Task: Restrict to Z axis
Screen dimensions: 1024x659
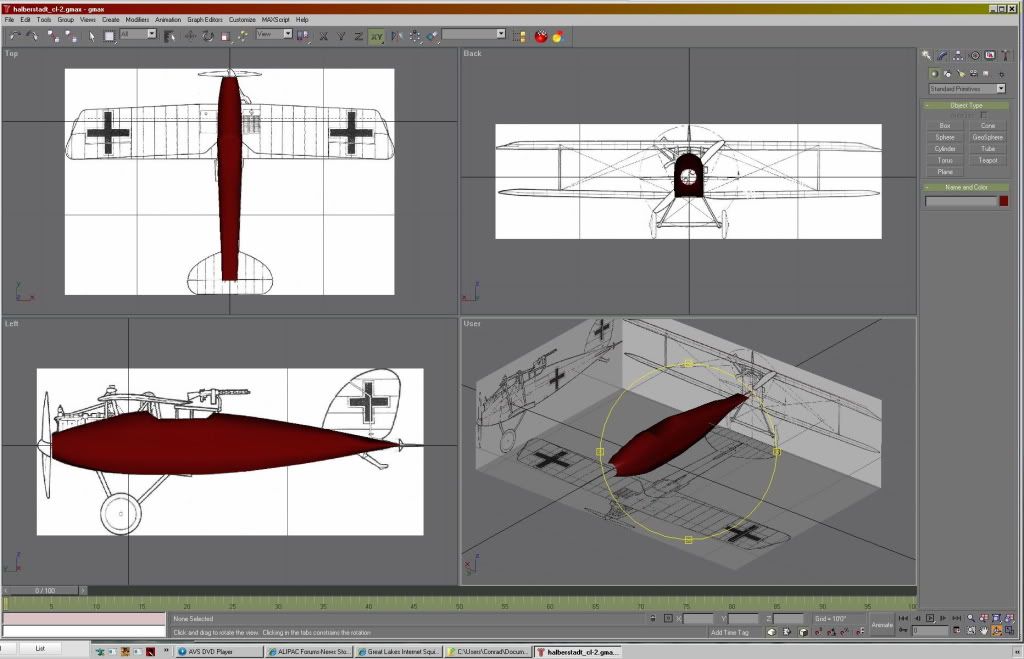Action: click(359, 37)
